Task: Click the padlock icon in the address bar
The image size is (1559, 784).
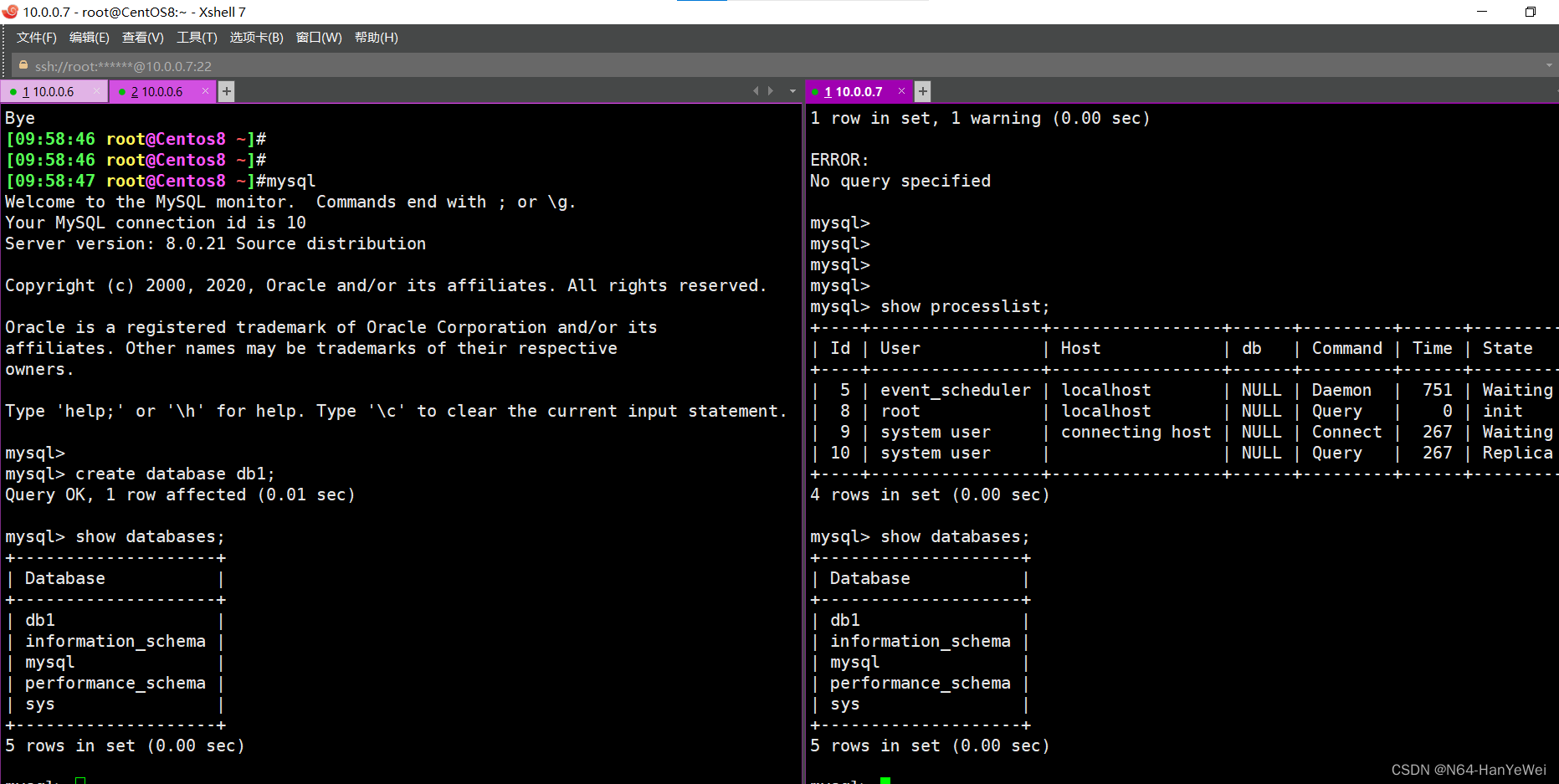Action: point(22,65)
